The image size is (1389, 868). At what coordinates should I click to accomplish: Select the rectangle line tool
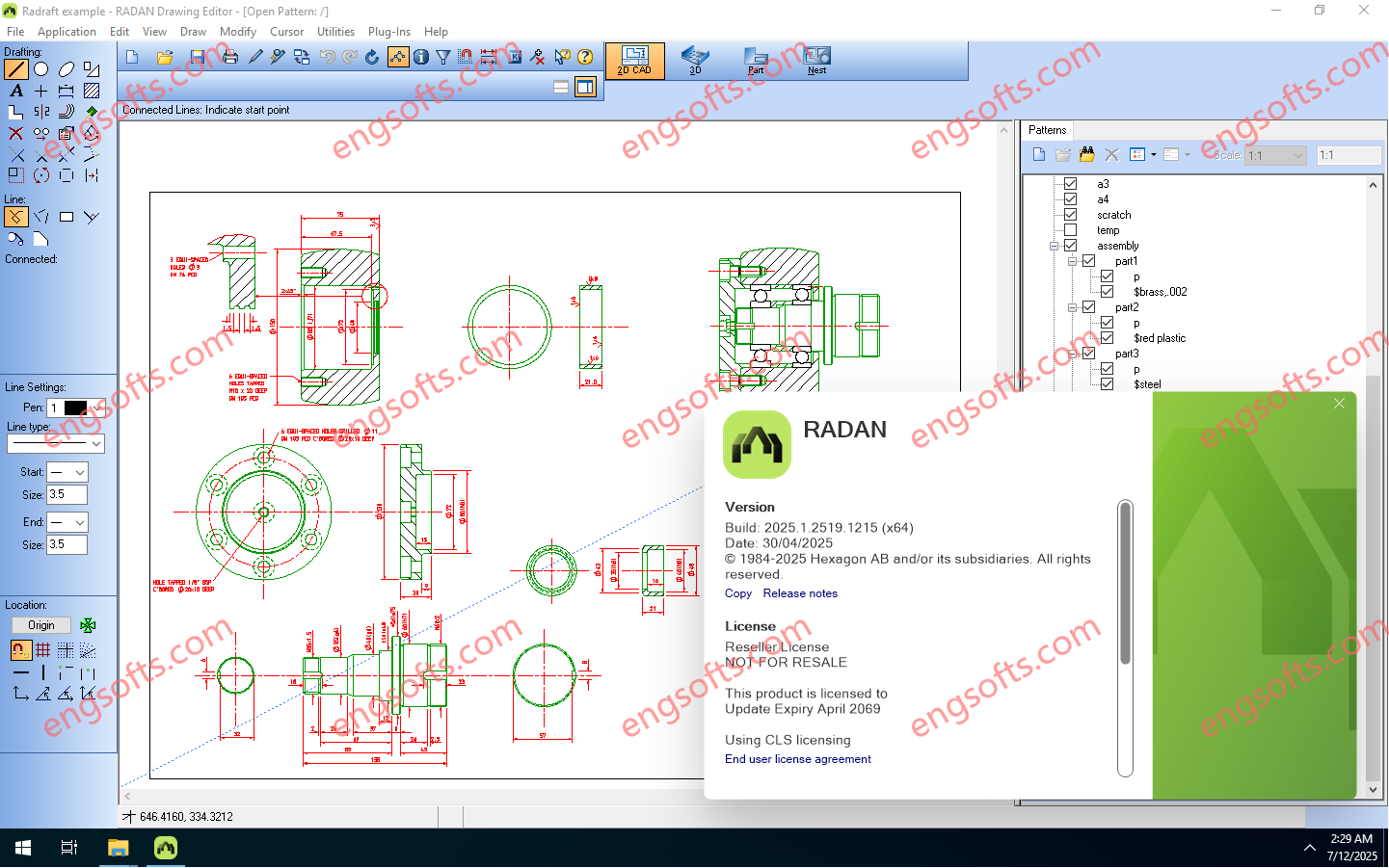click(x=67, y=218)
